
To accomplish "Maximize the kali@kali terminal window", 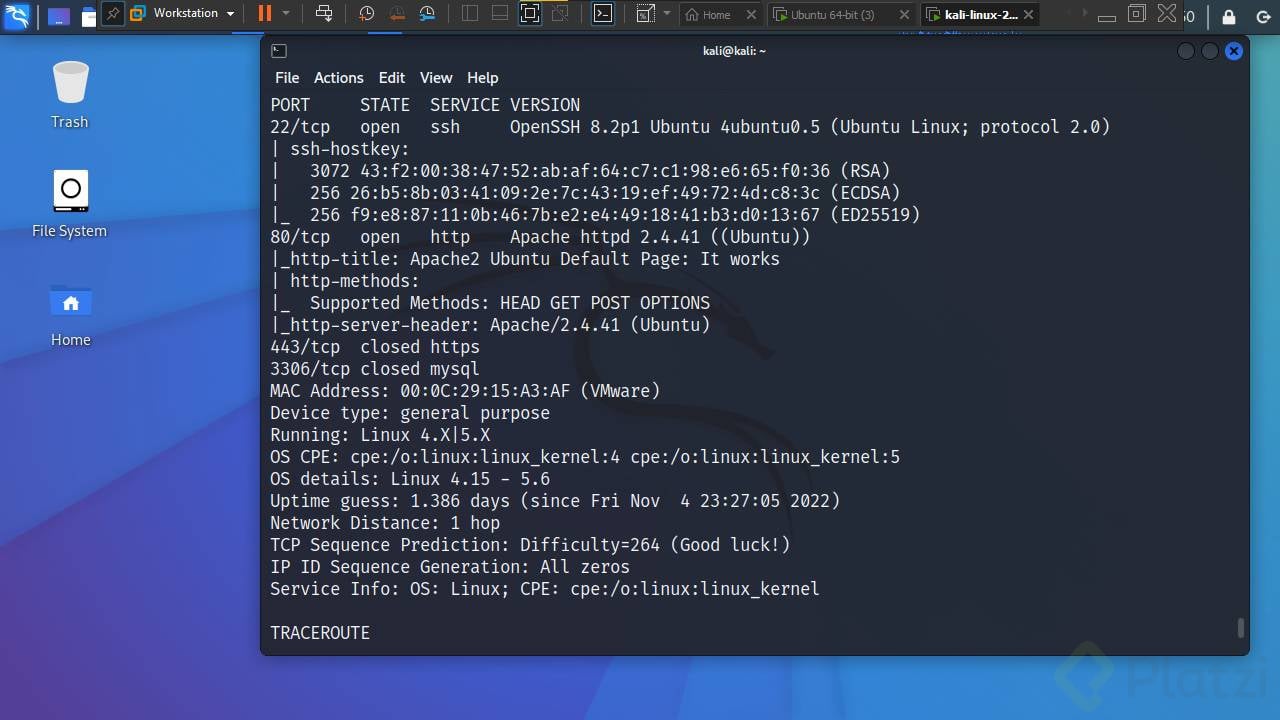I will coord(1210,51).
